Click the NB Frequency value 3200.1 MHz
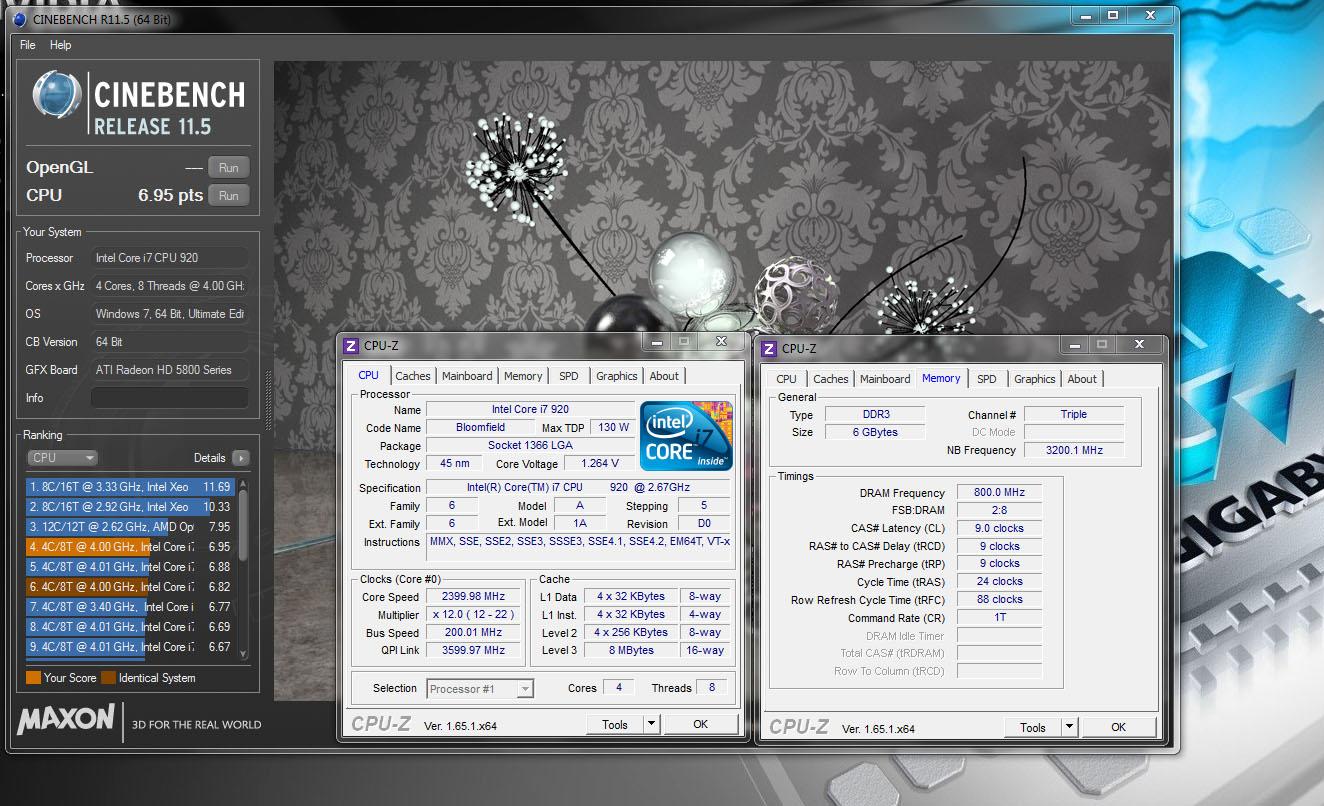This screenshot has width=1324, height=806. [1074, 450]
